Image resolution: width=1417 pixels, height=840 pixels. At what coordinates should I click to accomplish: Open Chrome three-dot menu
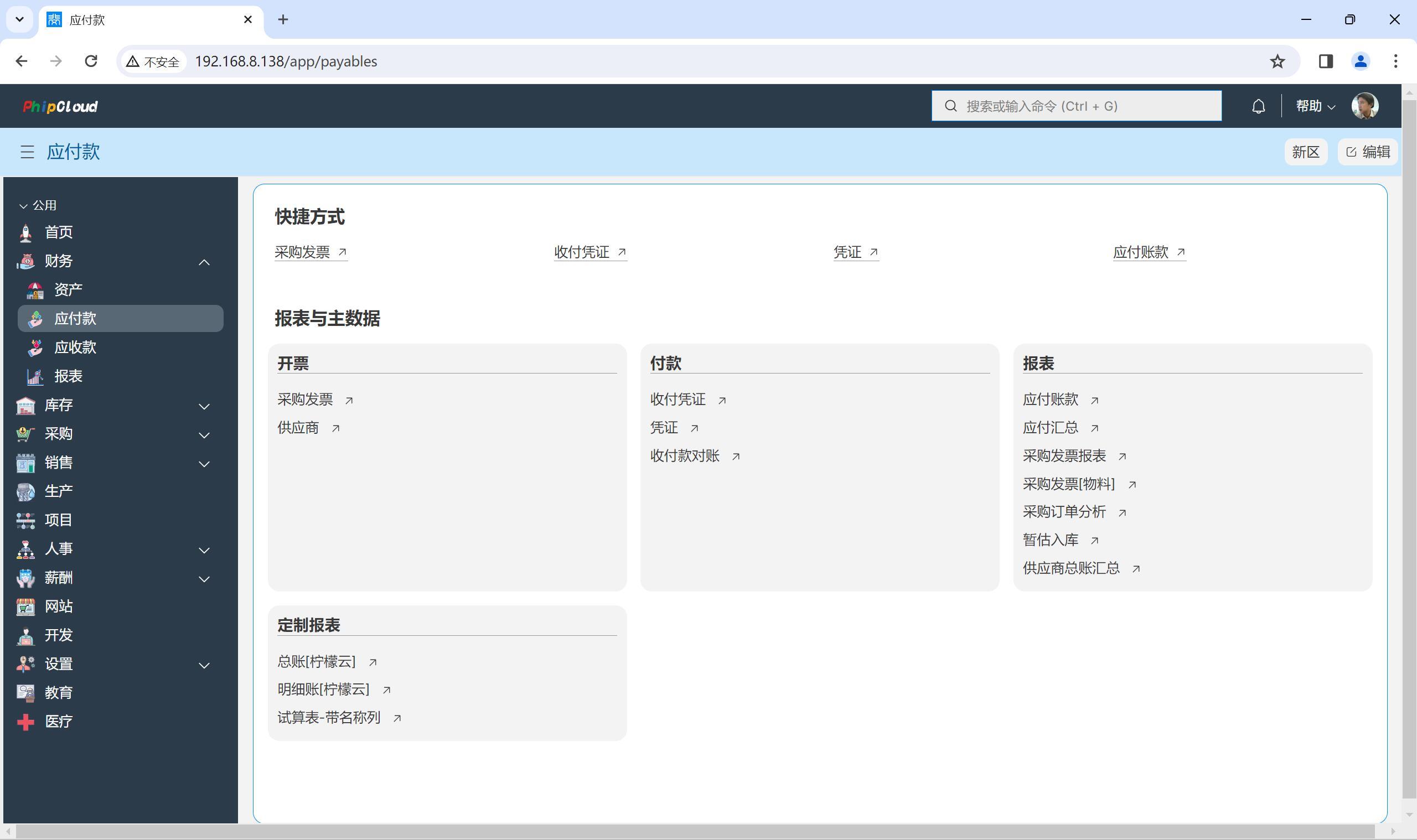[x=1395, y=61]
